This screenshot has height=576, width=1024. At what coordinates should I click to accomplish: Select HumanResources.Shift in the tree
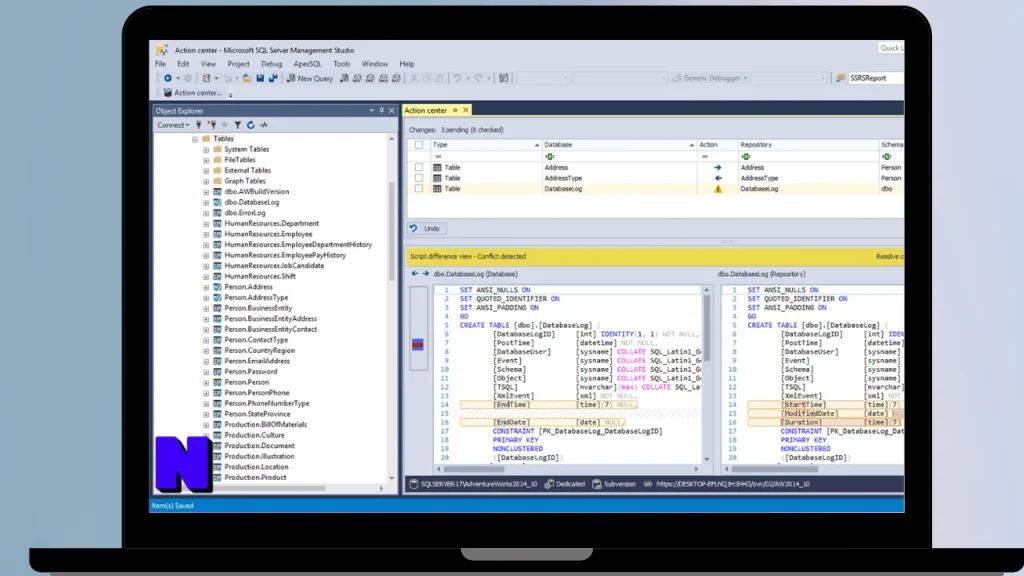coord(260,276)
